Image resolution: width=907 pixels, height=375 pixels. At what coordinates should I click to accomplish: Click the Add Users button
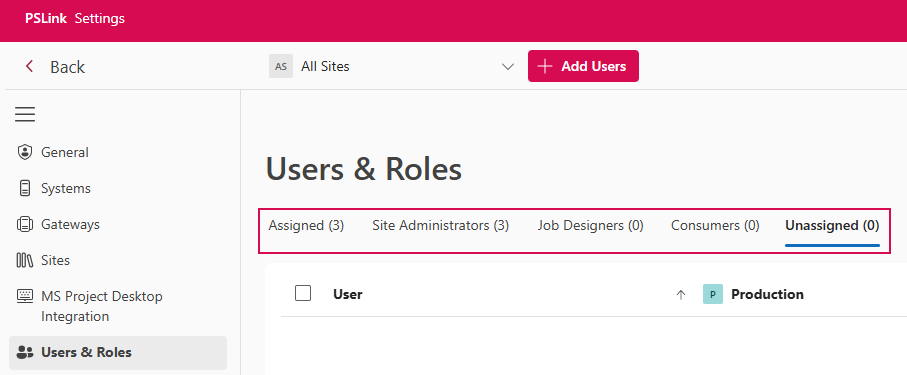(x=583, y=66)
